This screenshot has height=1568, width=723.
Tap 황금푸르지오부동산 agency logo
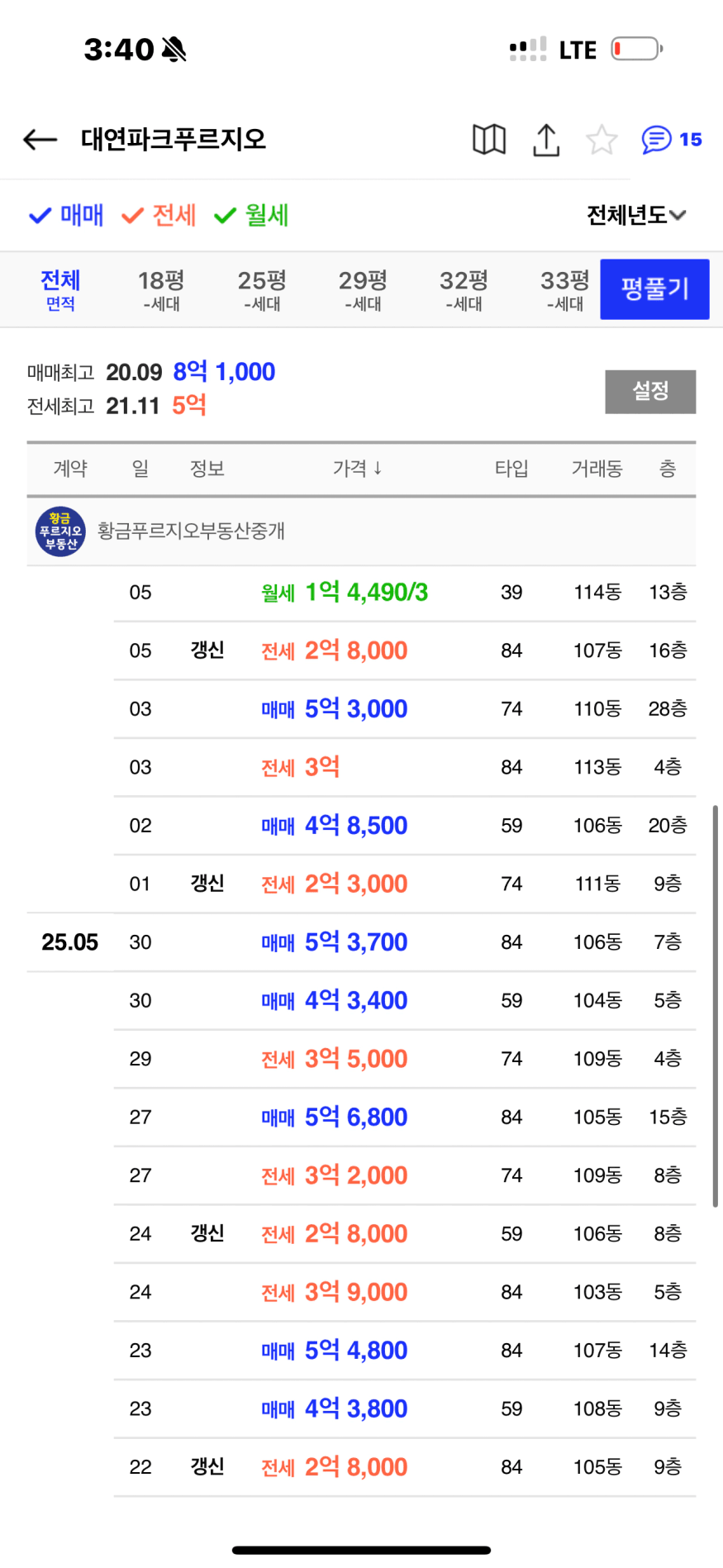(60, 531)
